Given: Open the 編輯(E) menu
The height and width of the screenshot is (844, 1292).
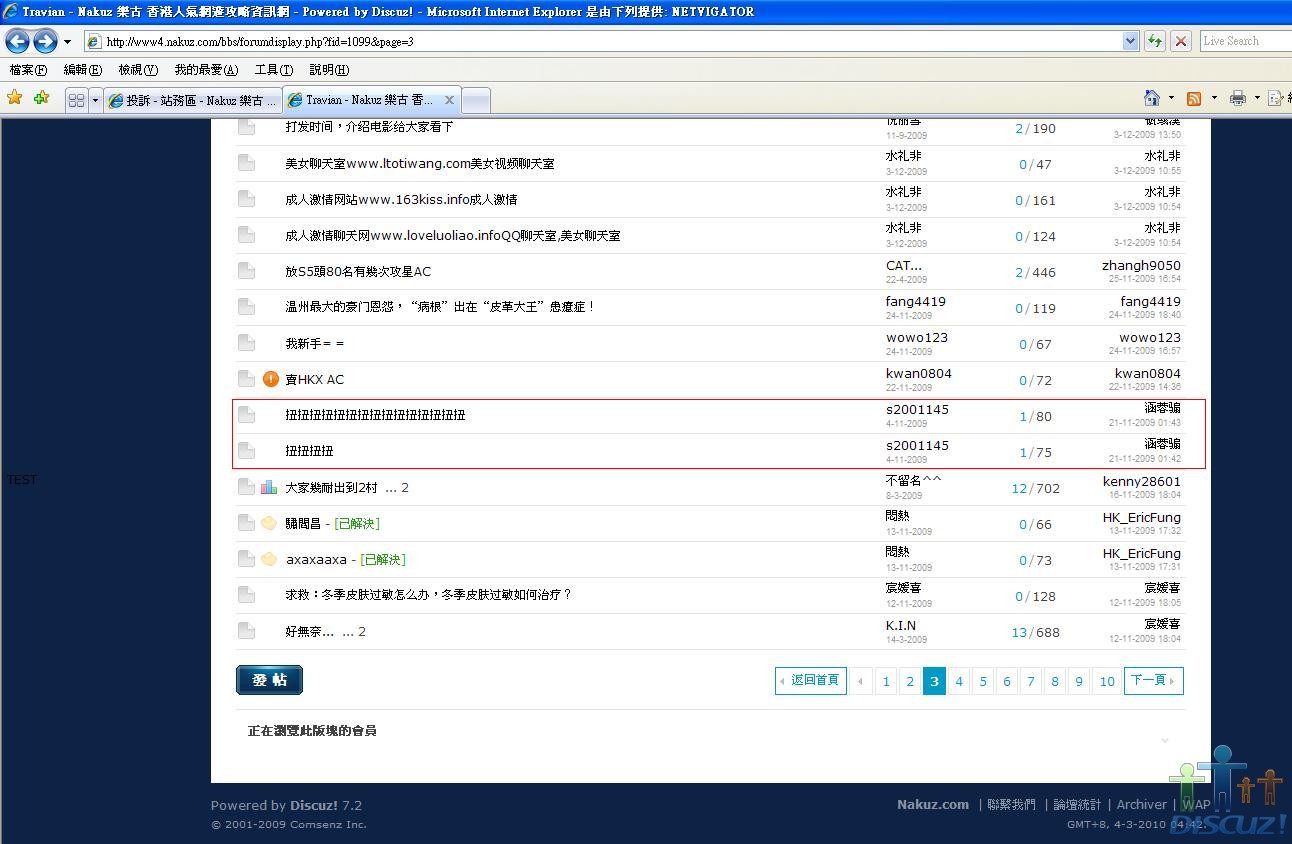Looking at the screenshot, I should (82, 69).
